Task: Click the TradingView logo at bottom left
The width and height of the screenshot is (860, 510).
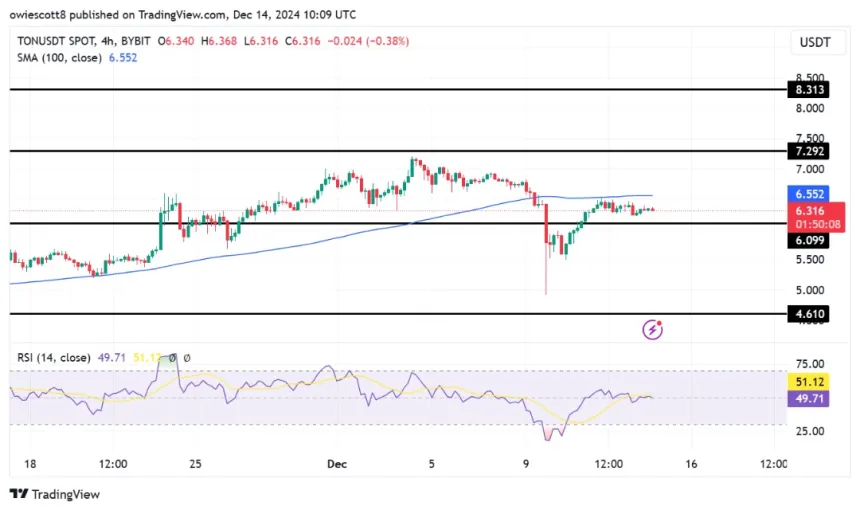Action: [55, 494]
